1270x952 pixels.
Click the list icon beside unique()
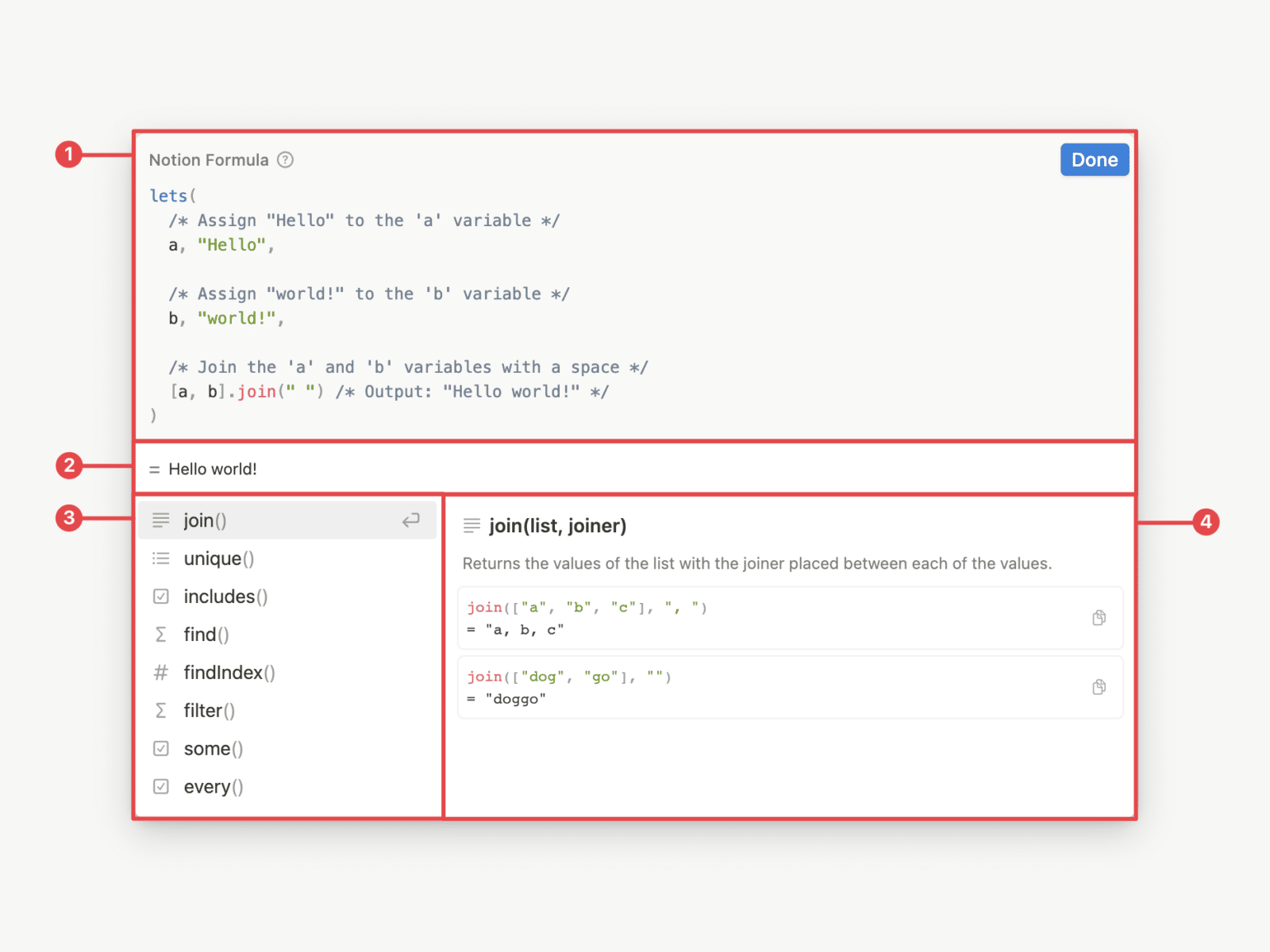[x=161, y=559]
